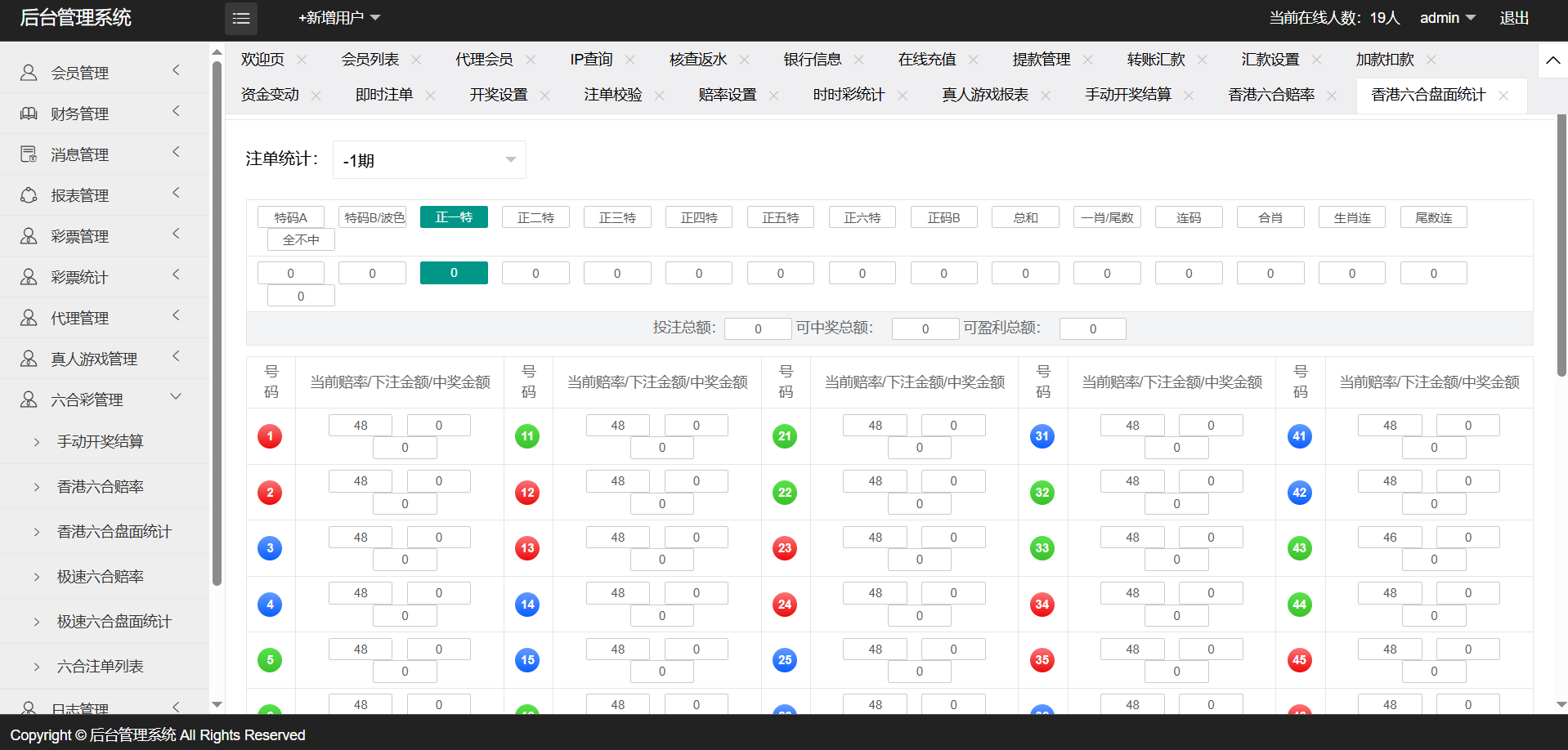The height and width of the screenshot is (750, 1568).
Task: Close the 香港六合盘面统计 tab
Action: pyautogui.click(x=1503, y=96)
